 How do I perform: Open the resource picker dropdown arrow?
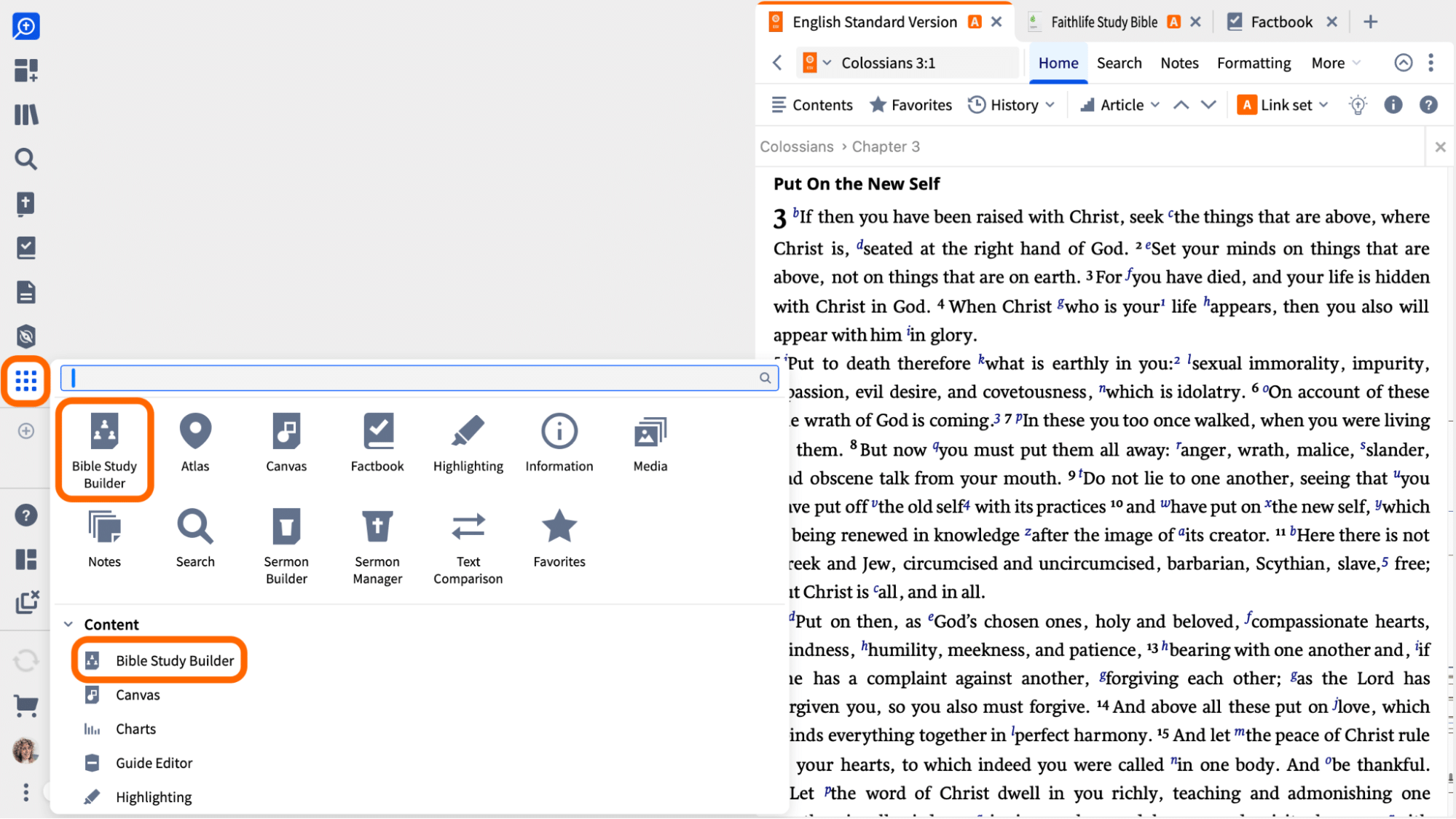coord(827,63)
